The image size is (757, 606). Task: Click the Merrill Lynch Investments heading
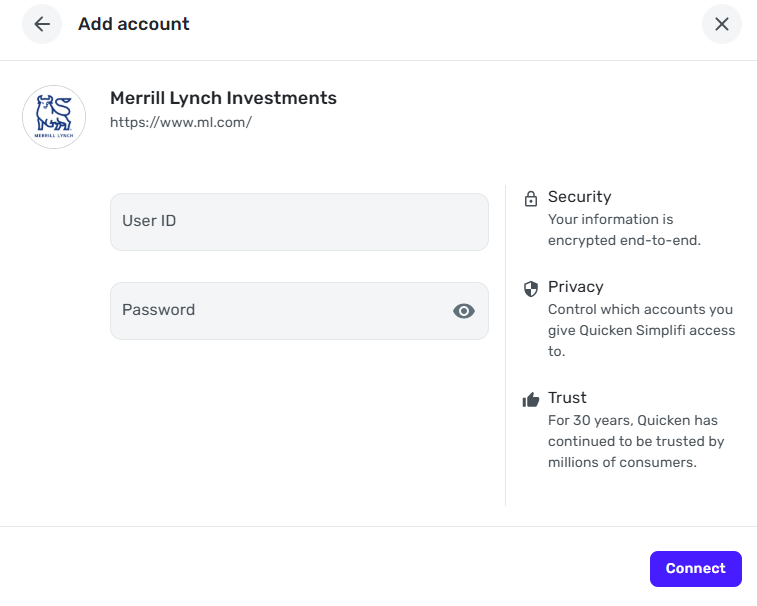click(x=223, y=98)
